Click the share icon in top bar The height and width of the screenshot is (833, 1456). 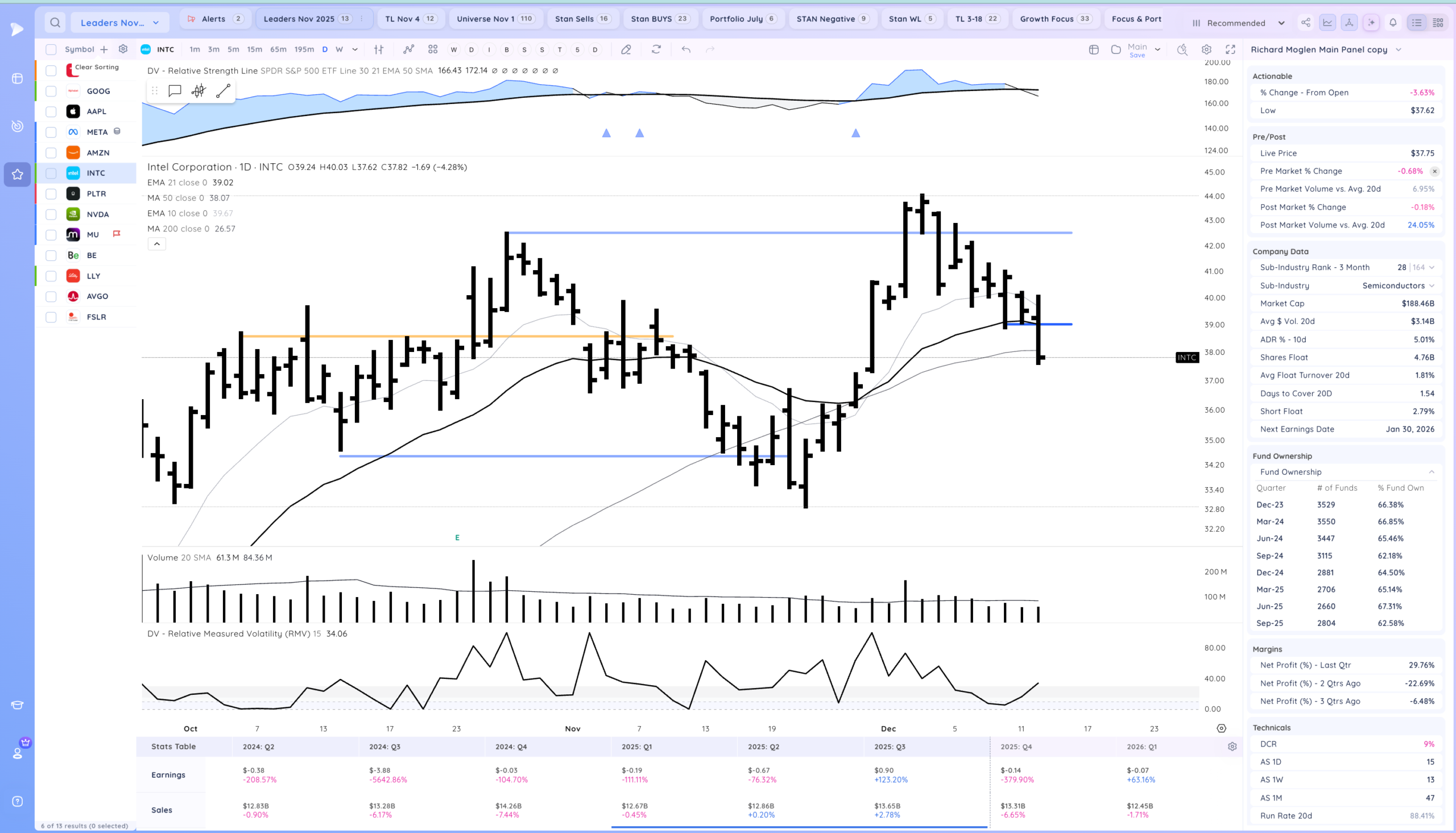pos(1305,23)
